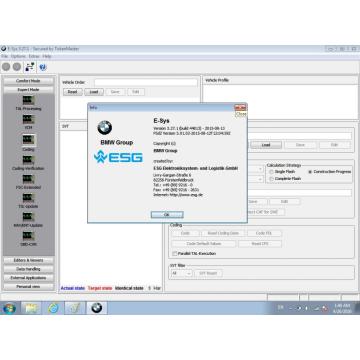Open the SVT filter All dropdown
360x360 pixels.
tap(181, 273)
